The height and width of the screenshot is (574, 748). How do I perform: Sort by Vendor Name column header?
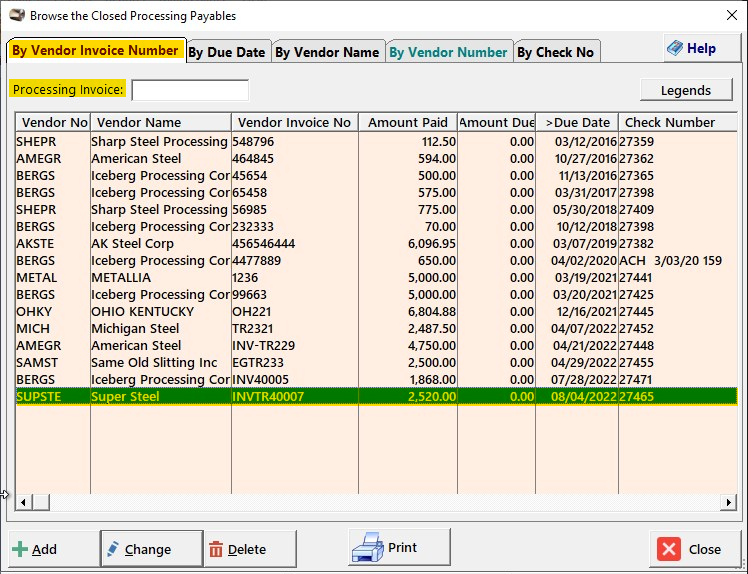coord(161,123)
